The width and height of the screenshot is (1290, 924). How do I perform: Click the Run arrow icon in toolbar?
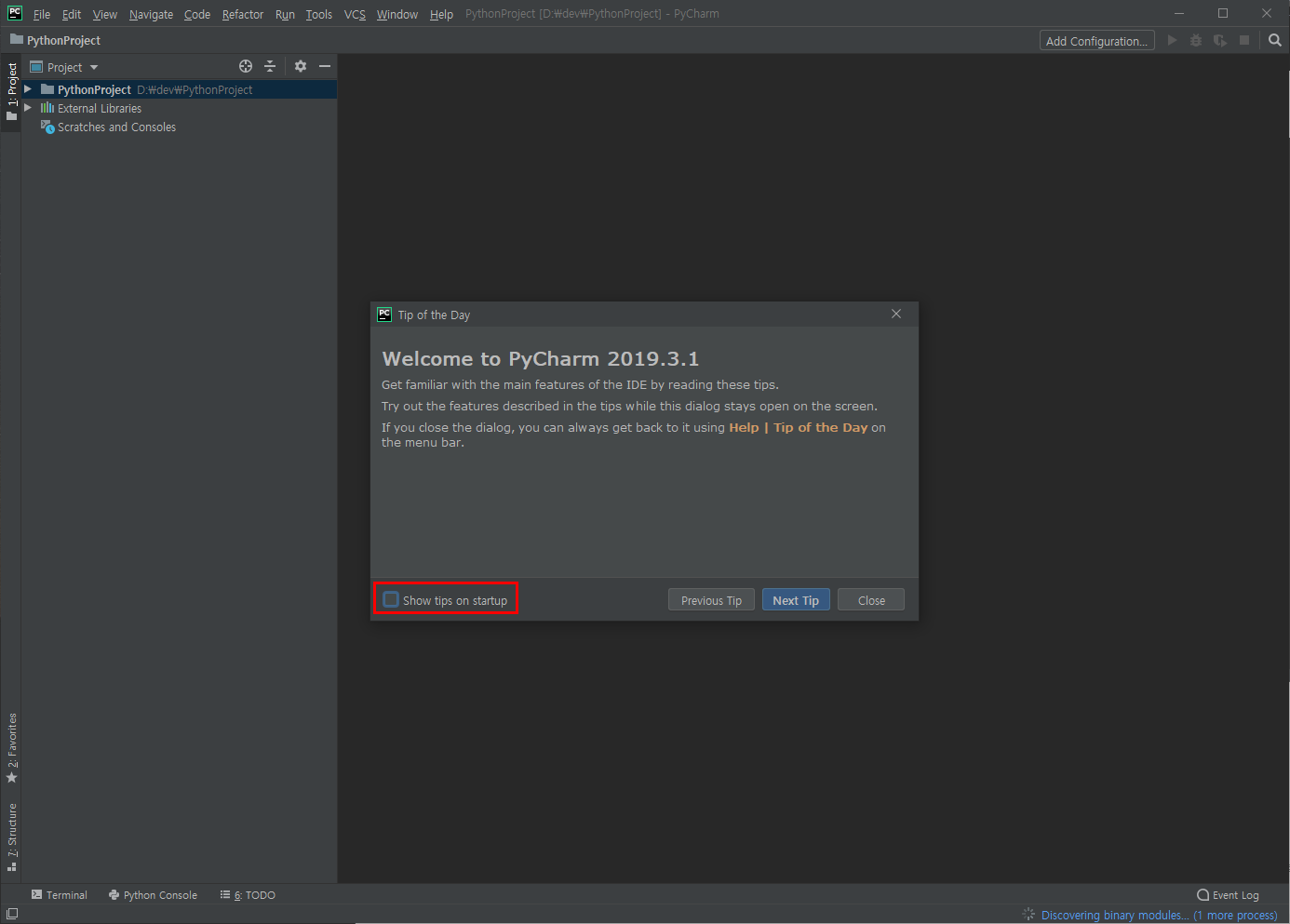1172,40
